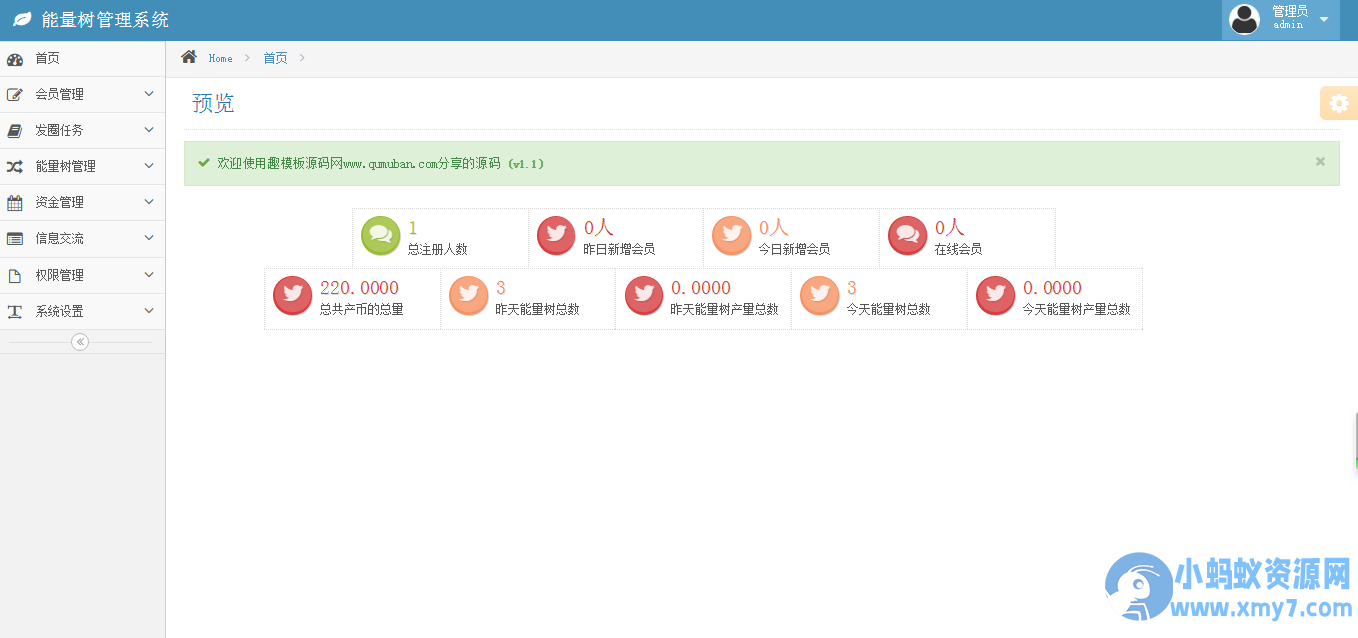Expand the 发圈任务 chevron arrow
Image resolution: width=1358 pixels, height=638 pixels.
pos(149,130)
